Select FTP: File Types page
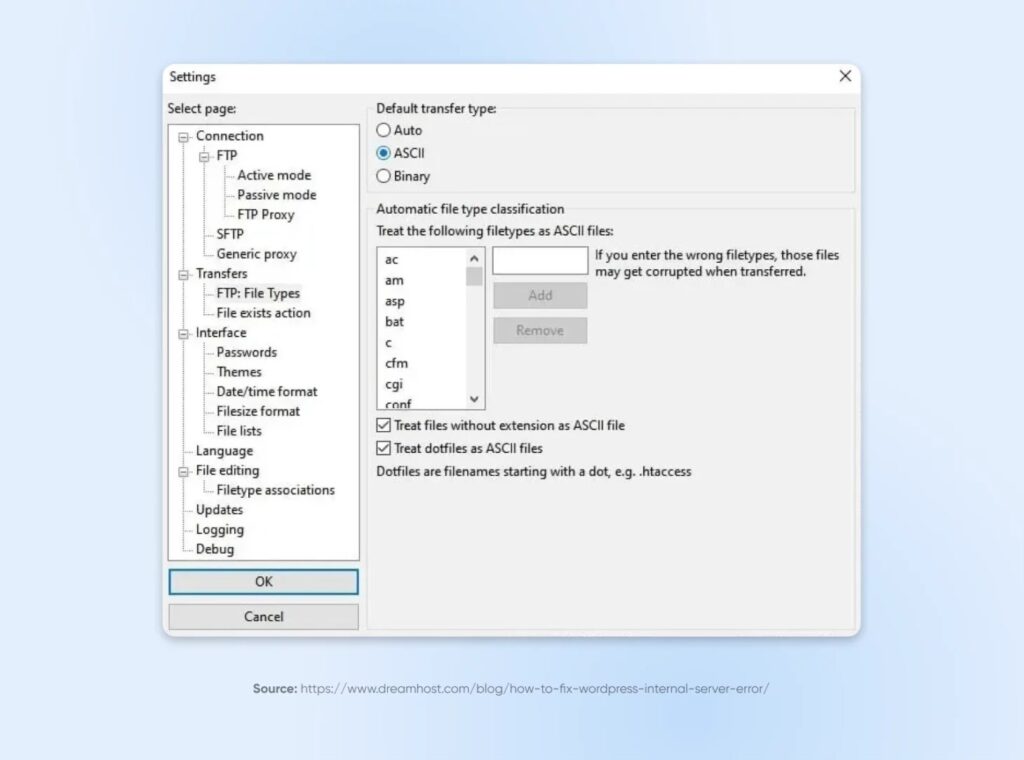The image size is (1024, 760). (x=258, y=293)
